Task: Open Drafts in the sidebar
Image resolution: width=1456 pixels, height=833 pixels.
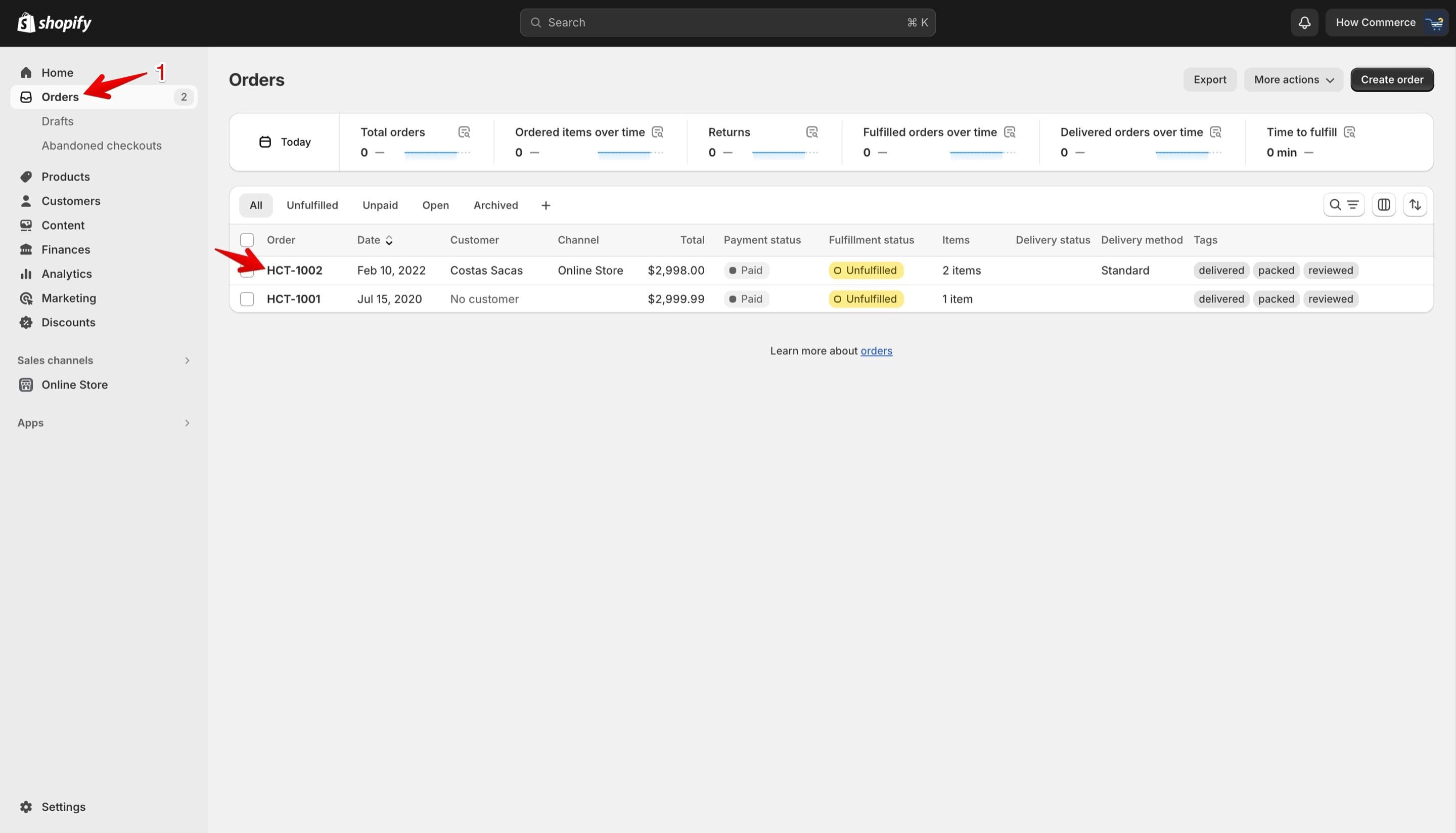Action: [x=57, y=121]
